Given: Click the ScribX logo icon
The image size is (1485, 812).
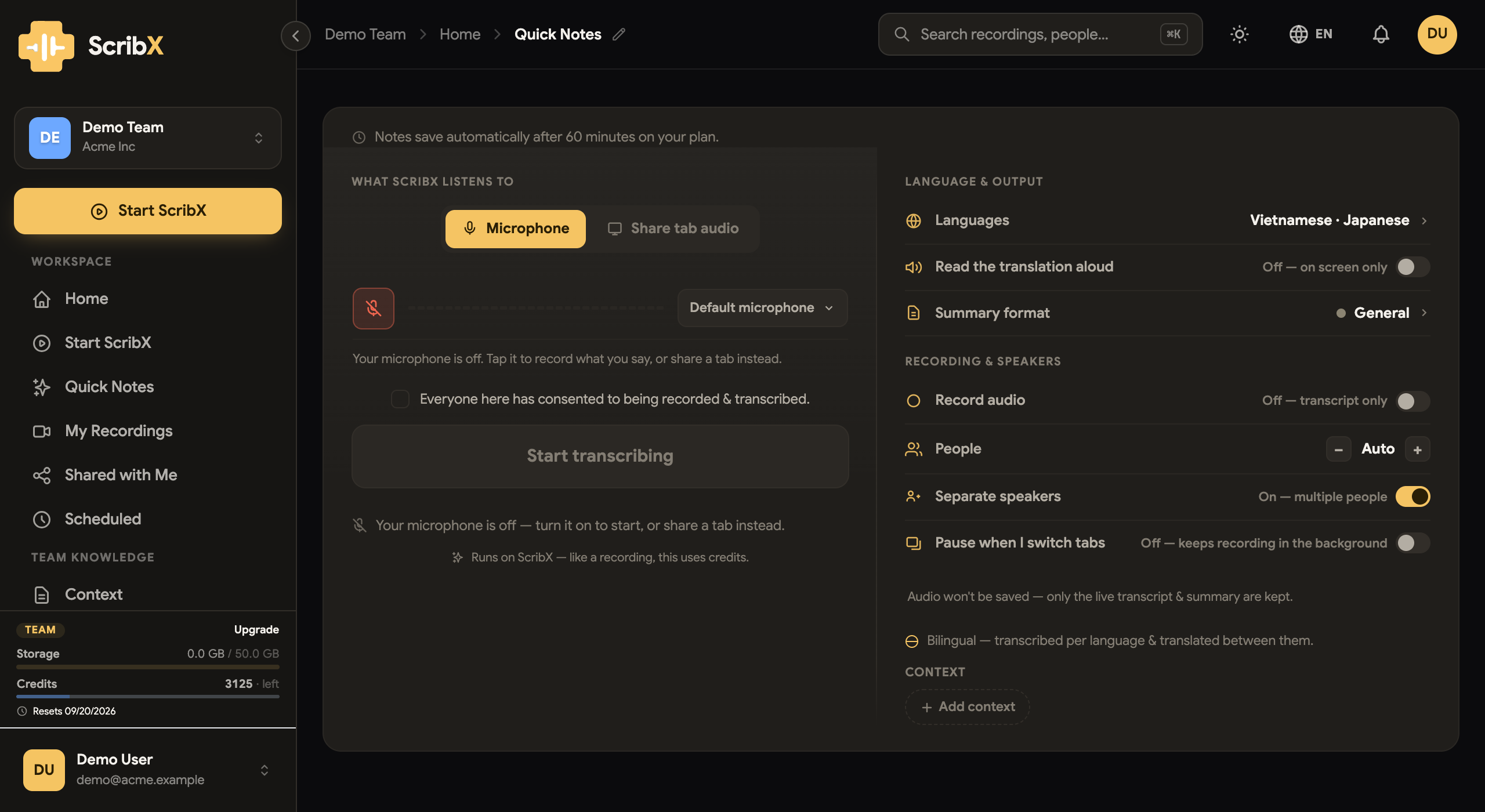Looking at the screenshot, I should click(x=46, y=46).
